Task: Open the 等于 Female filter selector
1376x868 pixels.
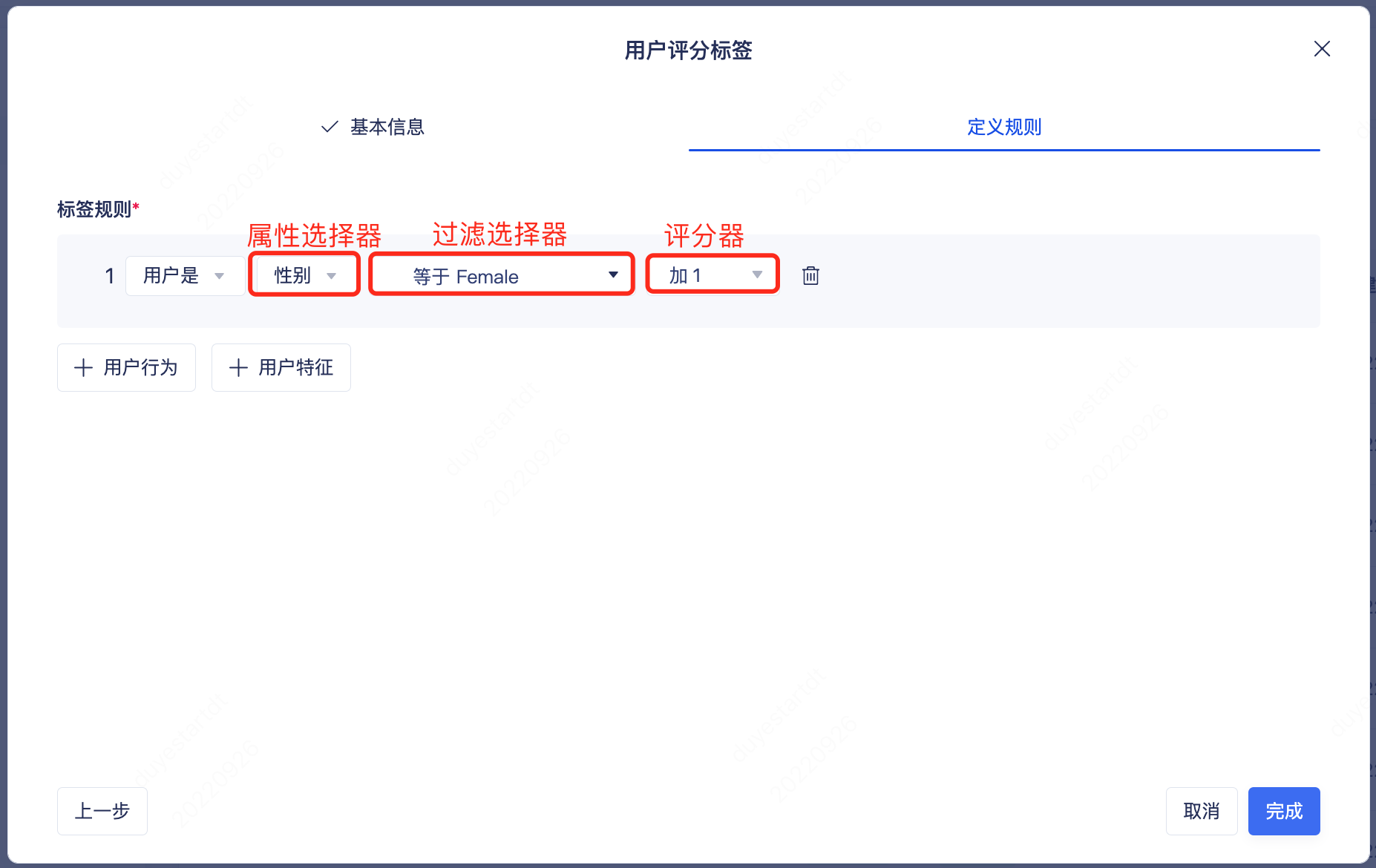Action: point(502,275)
